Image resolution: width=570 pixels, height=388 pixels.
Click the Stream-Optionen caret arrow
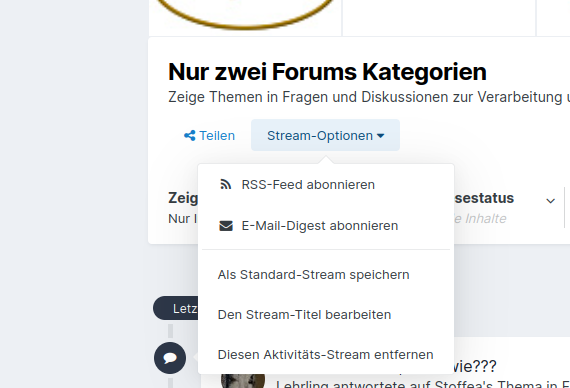381,136
